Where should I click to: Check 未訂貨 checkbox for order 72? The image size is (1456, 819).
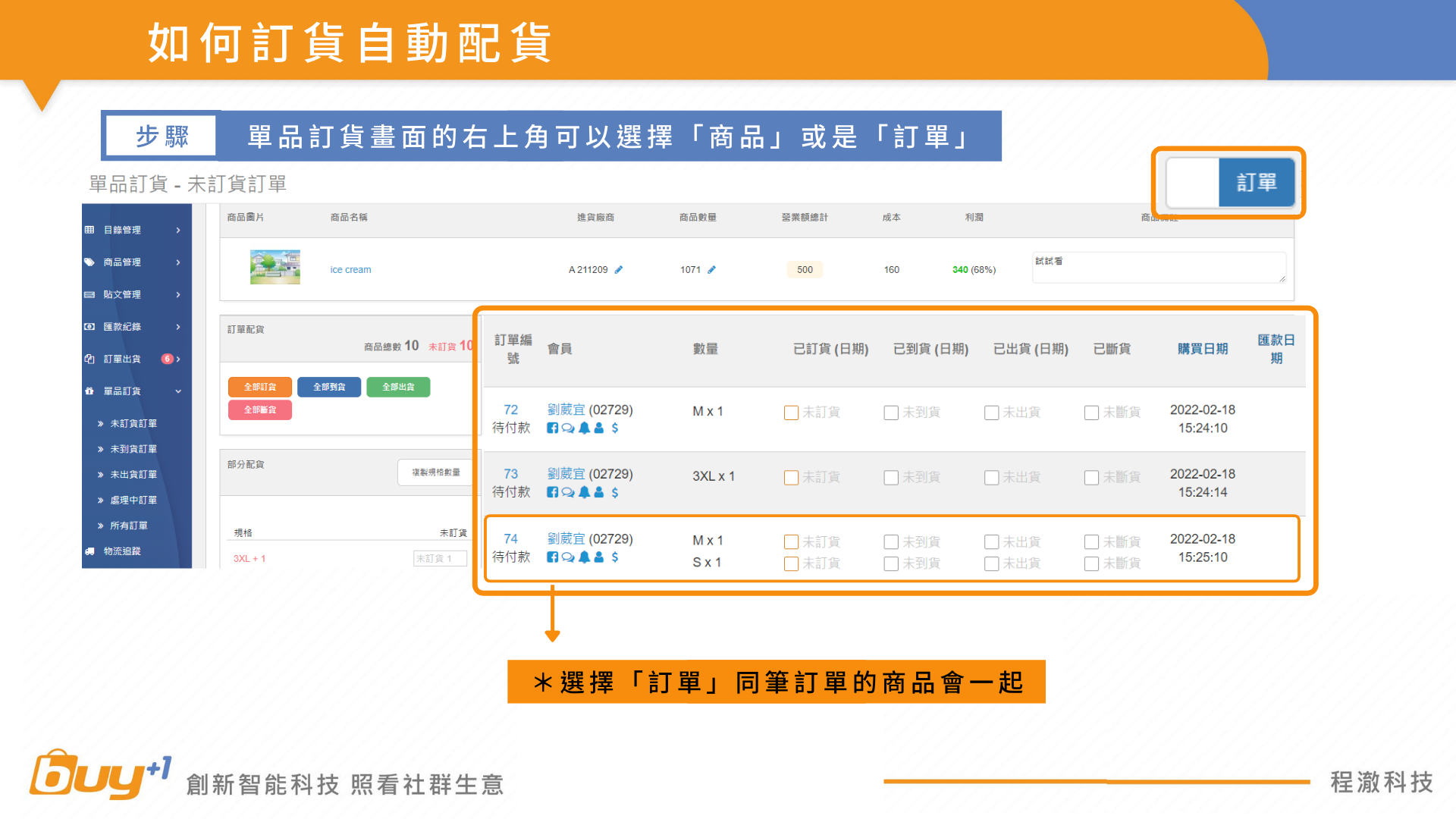click(791, 413)
